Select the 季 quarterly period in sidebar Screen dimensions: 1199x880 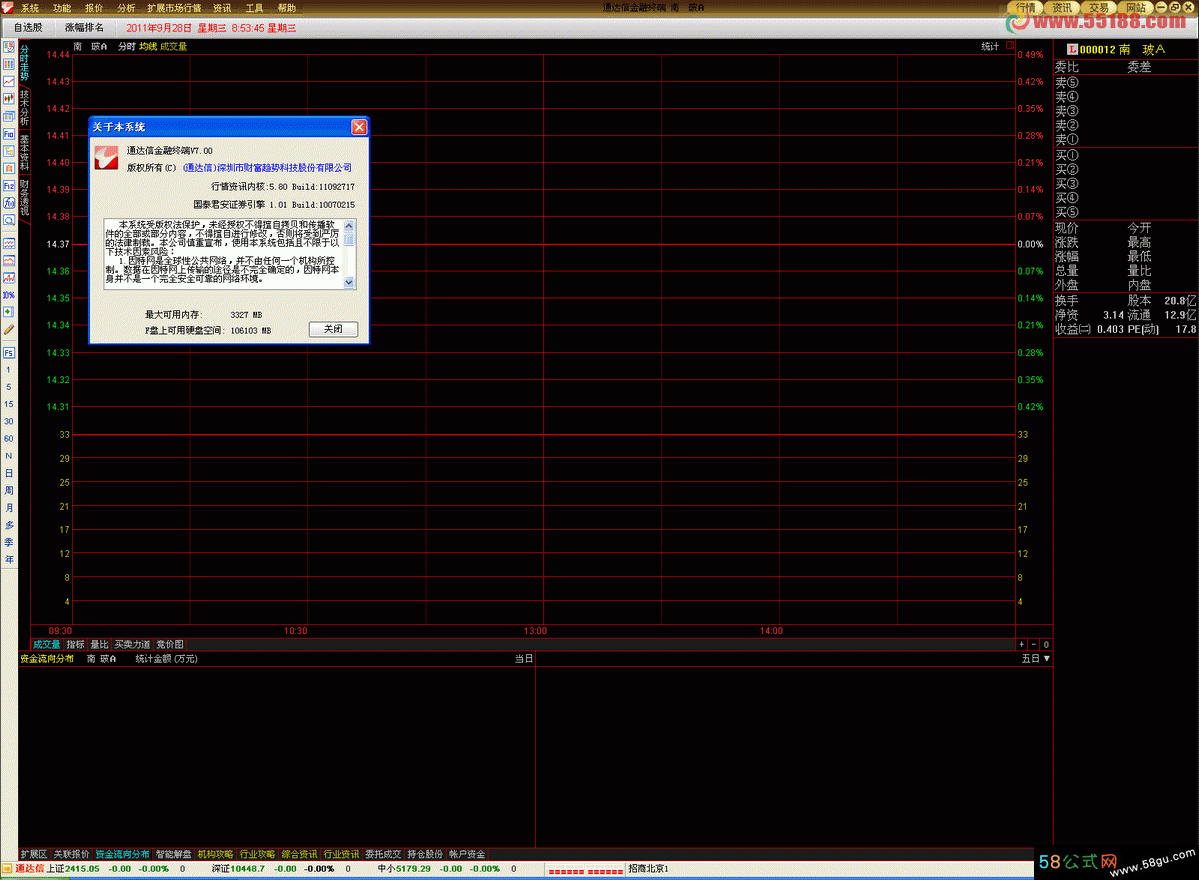[8, 542]
